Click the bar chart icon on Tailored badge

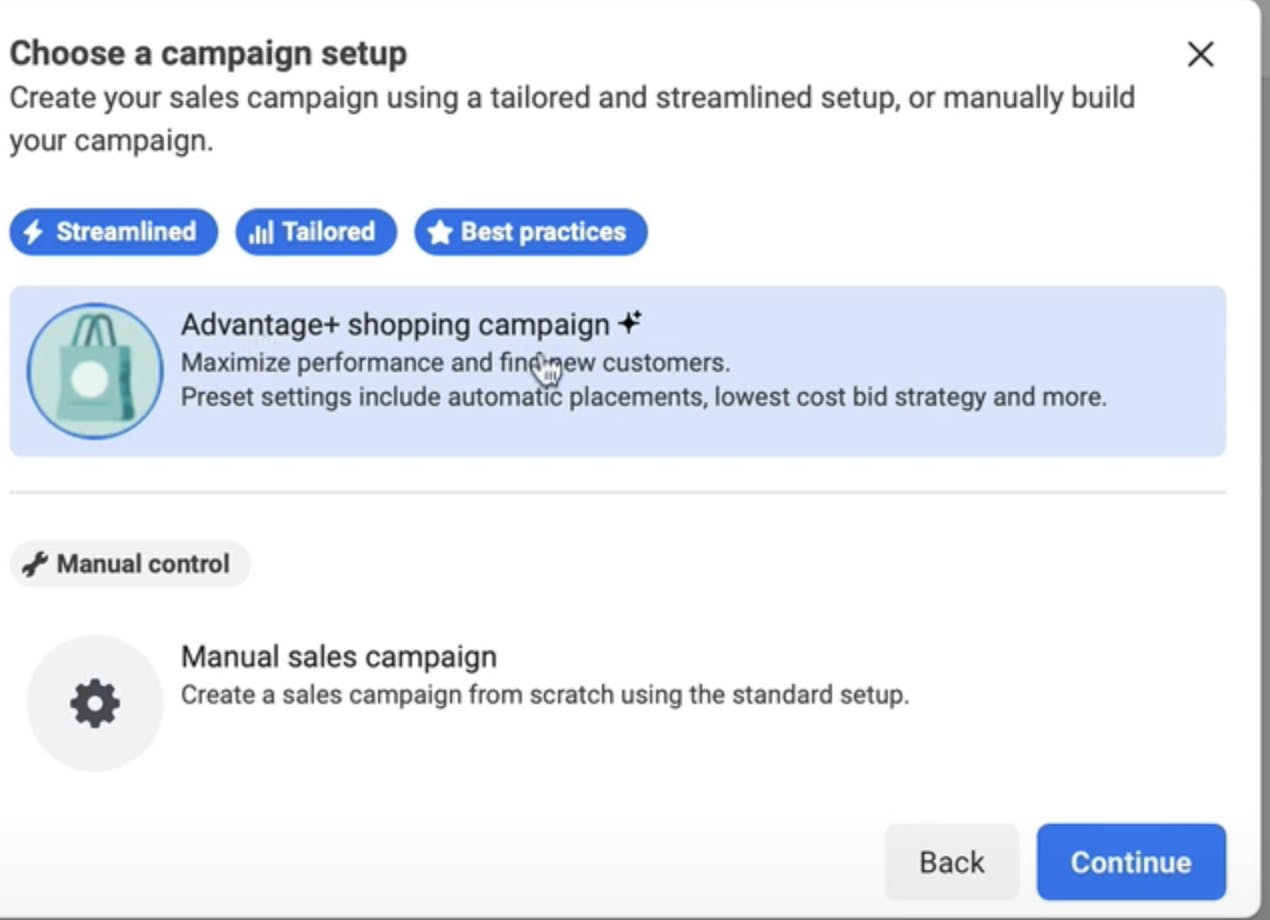(261, 233)
